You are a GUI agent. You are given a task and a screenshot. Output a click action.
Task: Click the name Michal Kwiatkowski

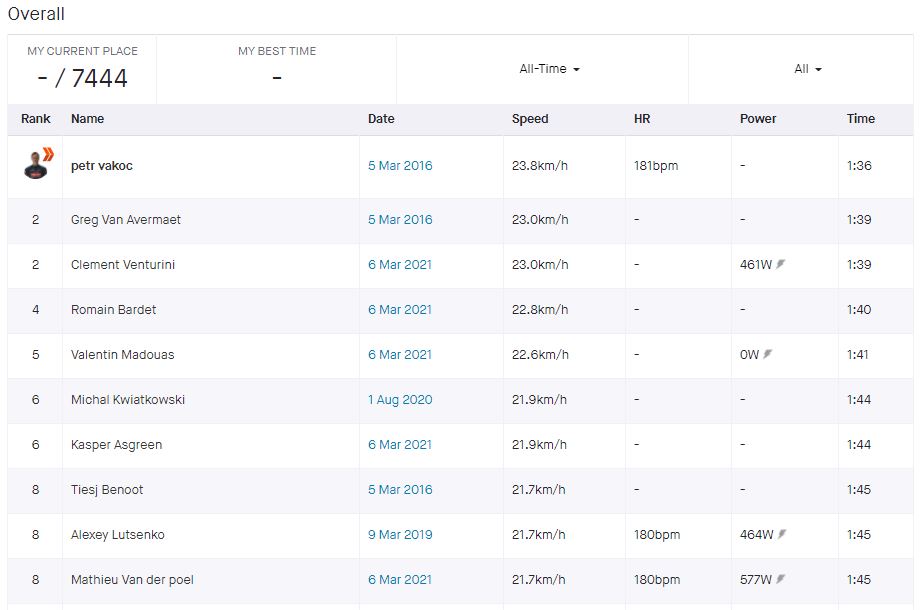pyautogui.click(x=128, y=400)
